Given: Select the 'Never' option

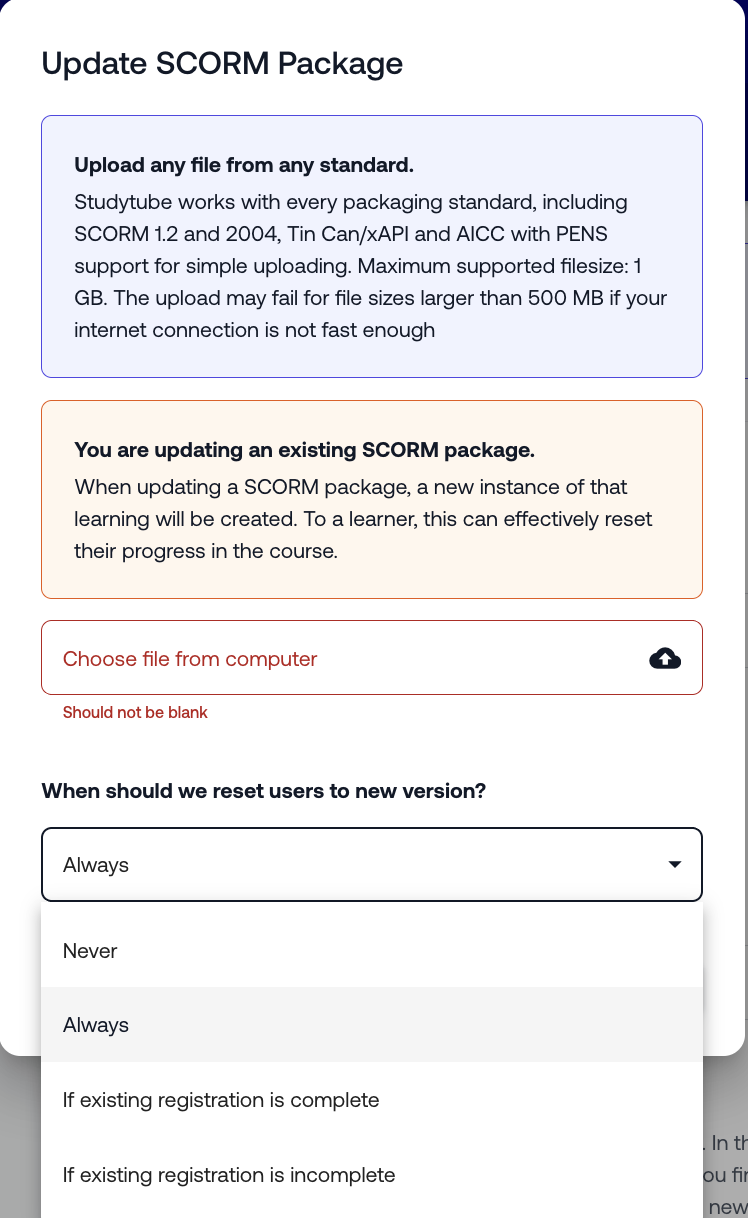Looking at the screenshot, I should click(90, 951).
